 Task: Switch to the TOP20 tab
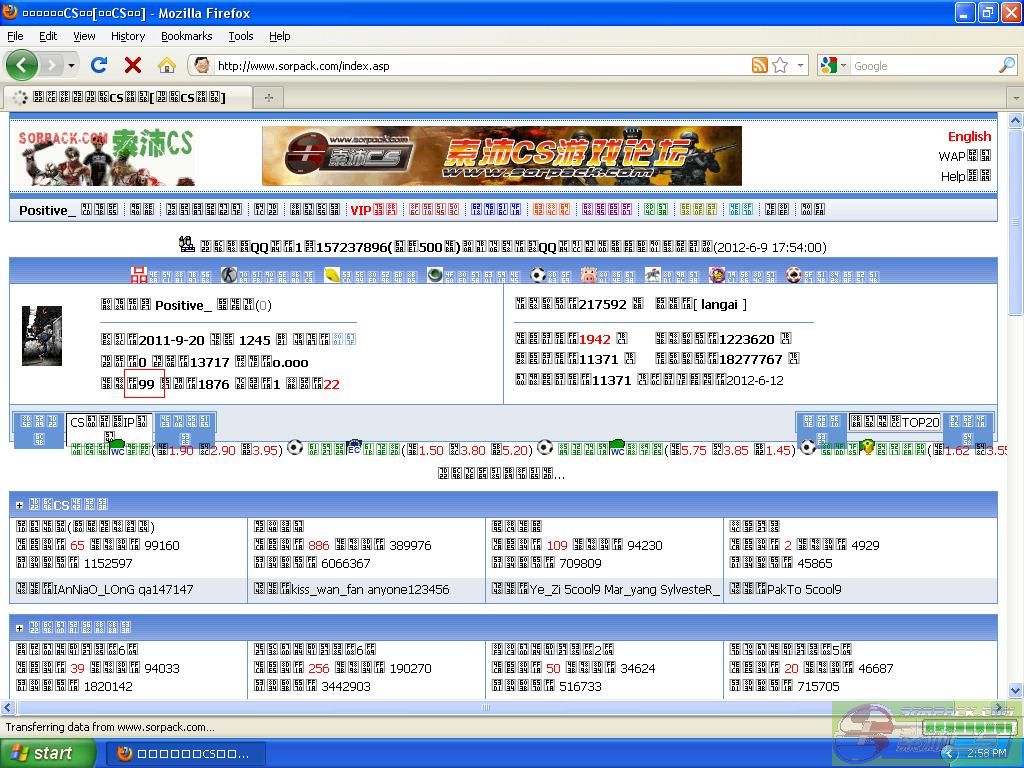(894, 422)
